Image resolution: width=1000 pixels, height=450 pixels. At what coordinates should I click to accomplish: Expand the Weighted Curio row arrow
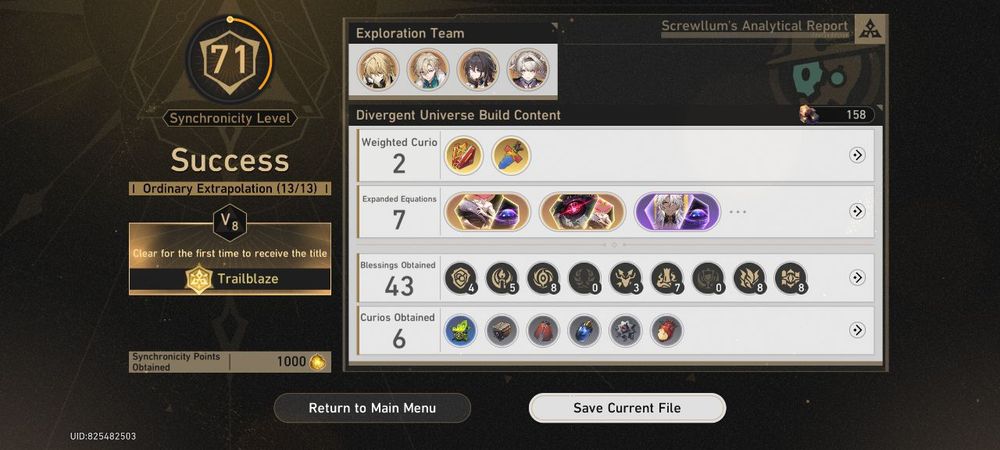point(857,155)
